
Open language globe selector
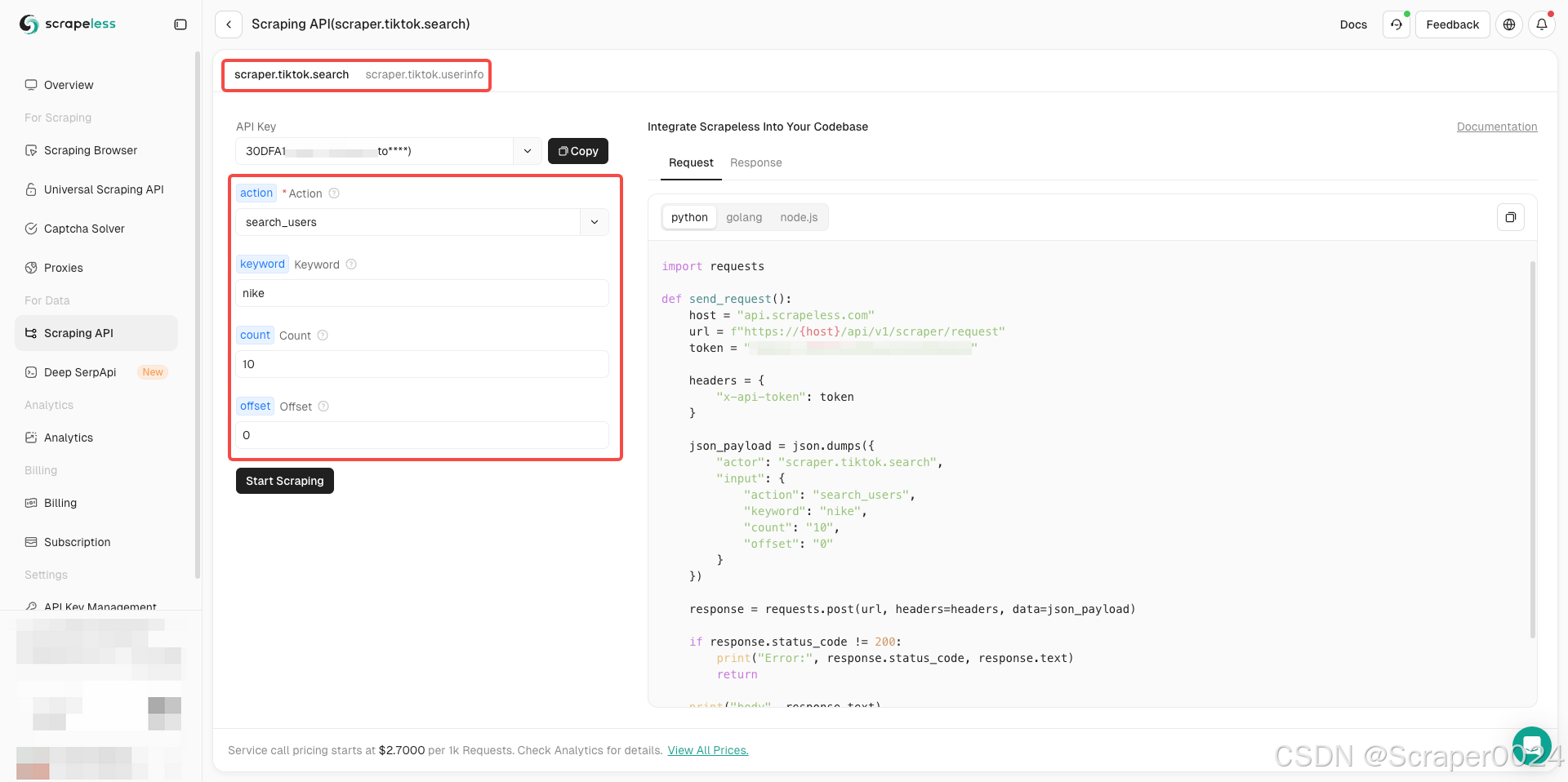tap(1509, 24)
